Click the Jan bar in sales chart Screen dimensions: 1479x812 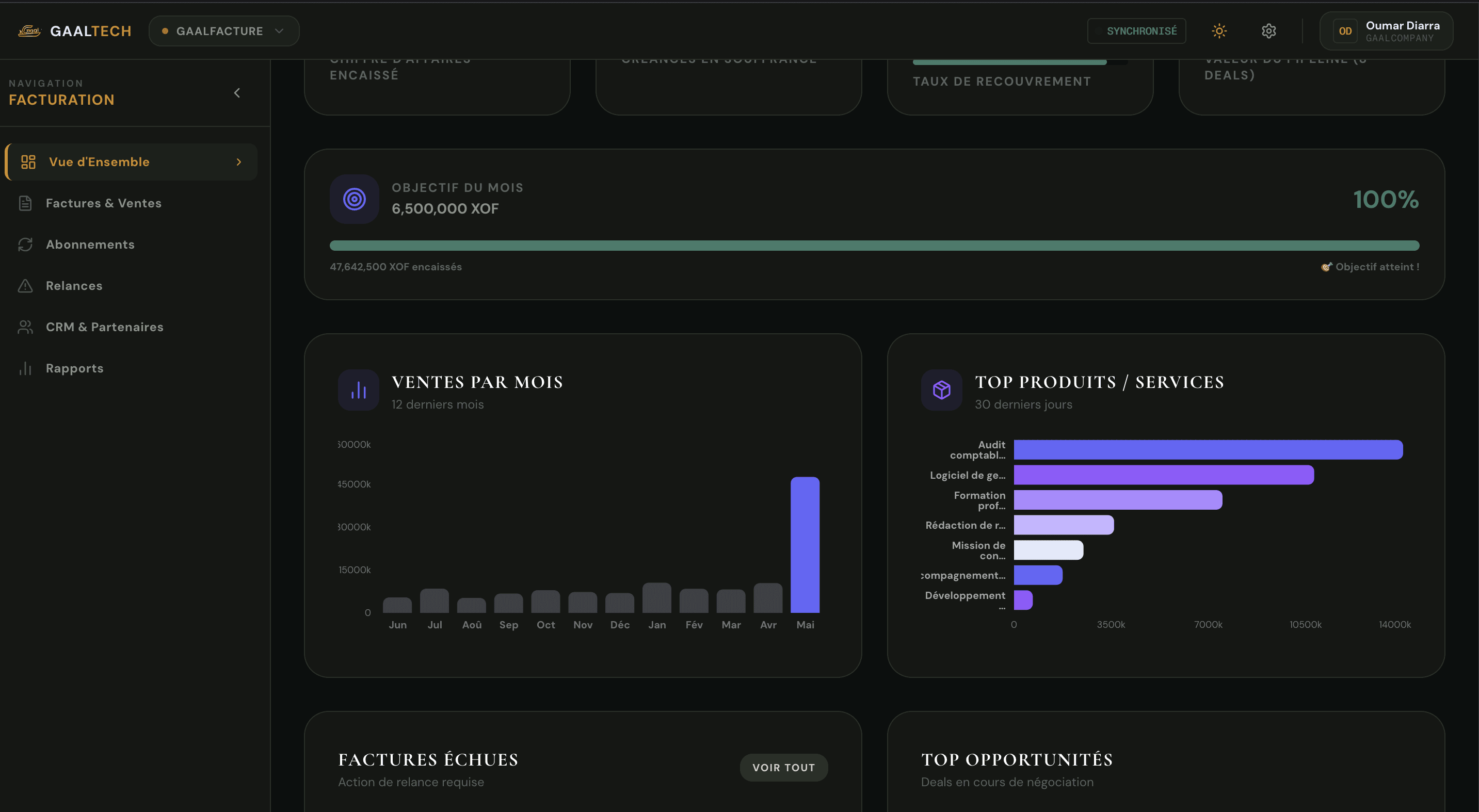point(657,597)
